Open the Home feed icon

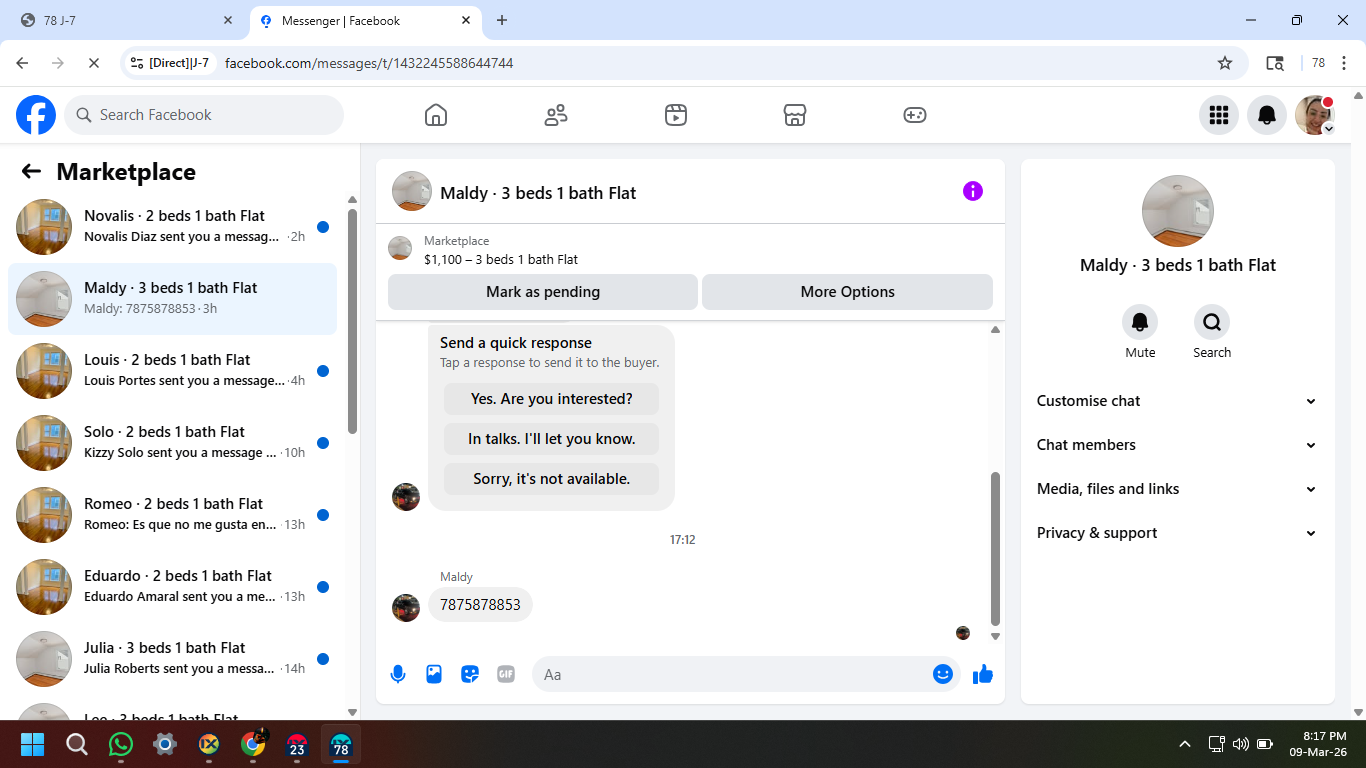click(436, 115)
